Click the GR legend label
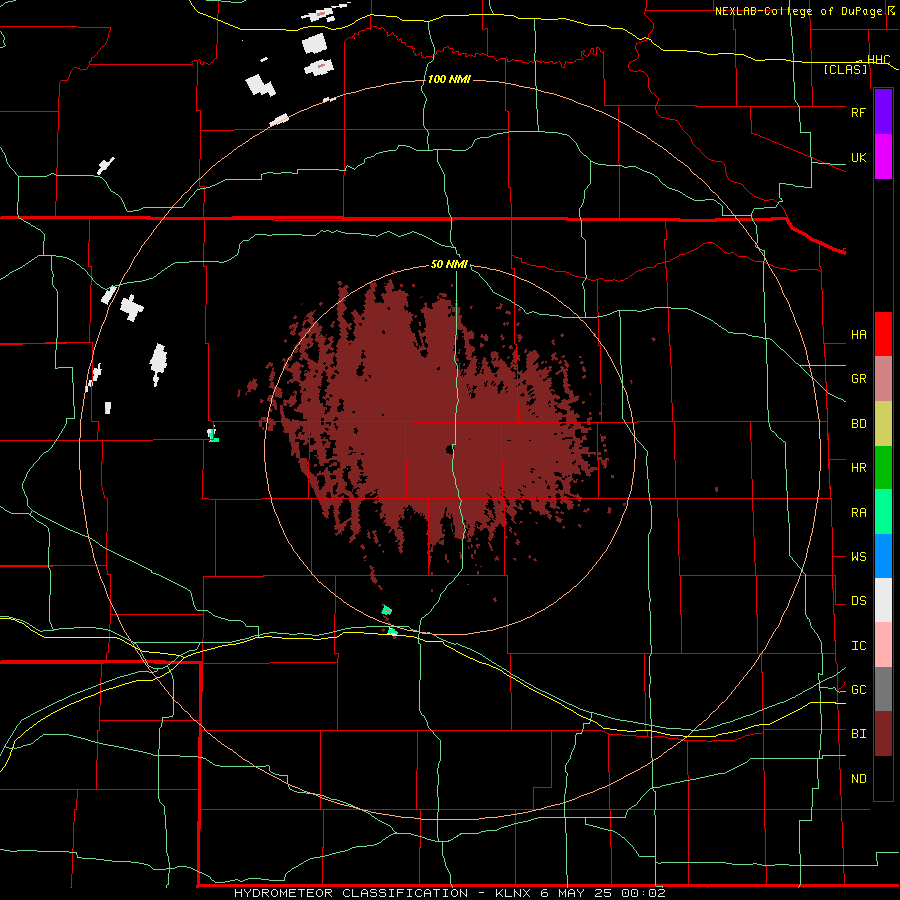This screenshot has height=900, width=900. [x=858, y=379]
